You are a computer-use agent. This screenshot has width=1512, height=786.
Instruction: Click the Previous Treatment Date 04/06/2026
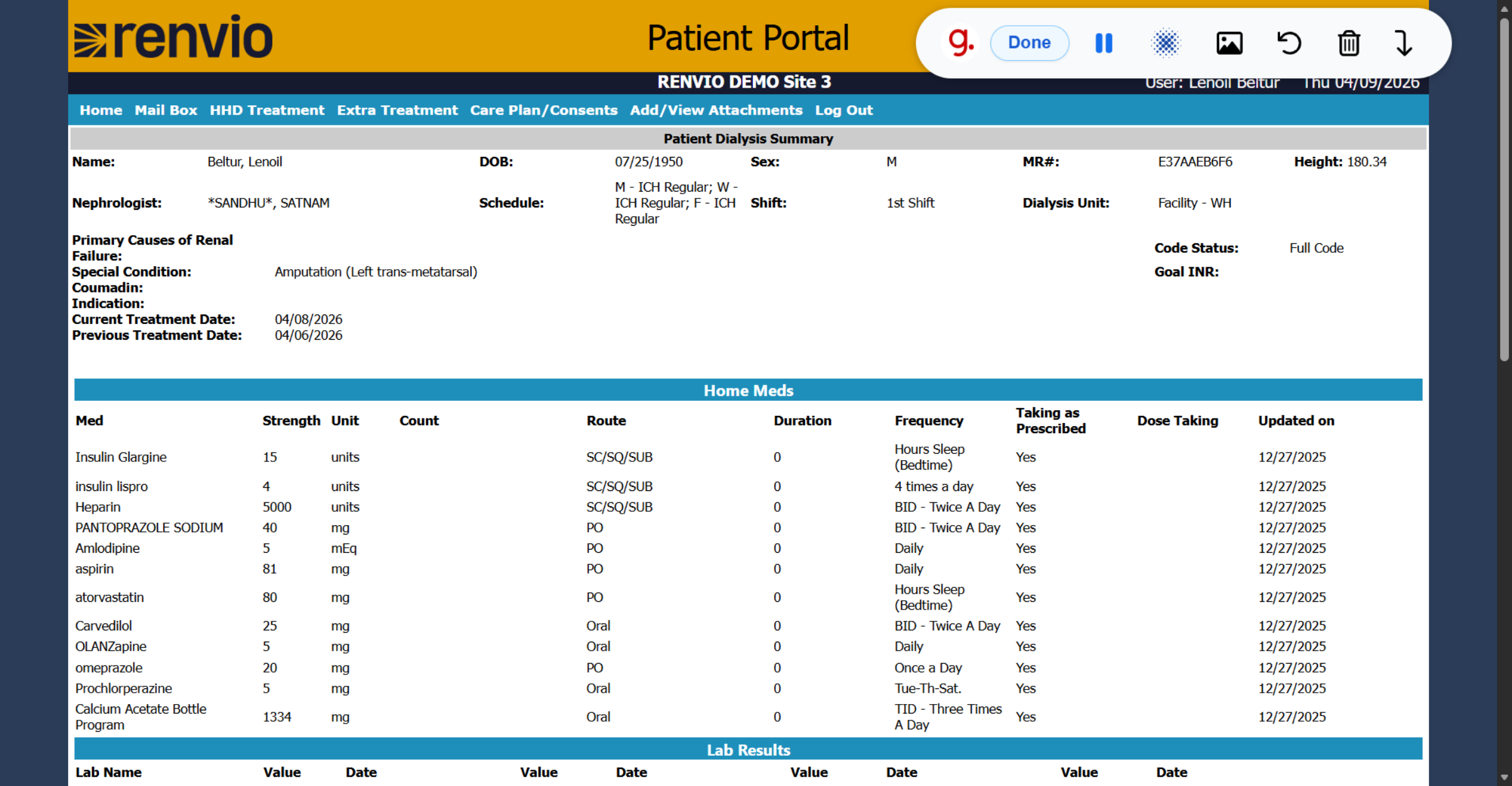pos(309,335)
